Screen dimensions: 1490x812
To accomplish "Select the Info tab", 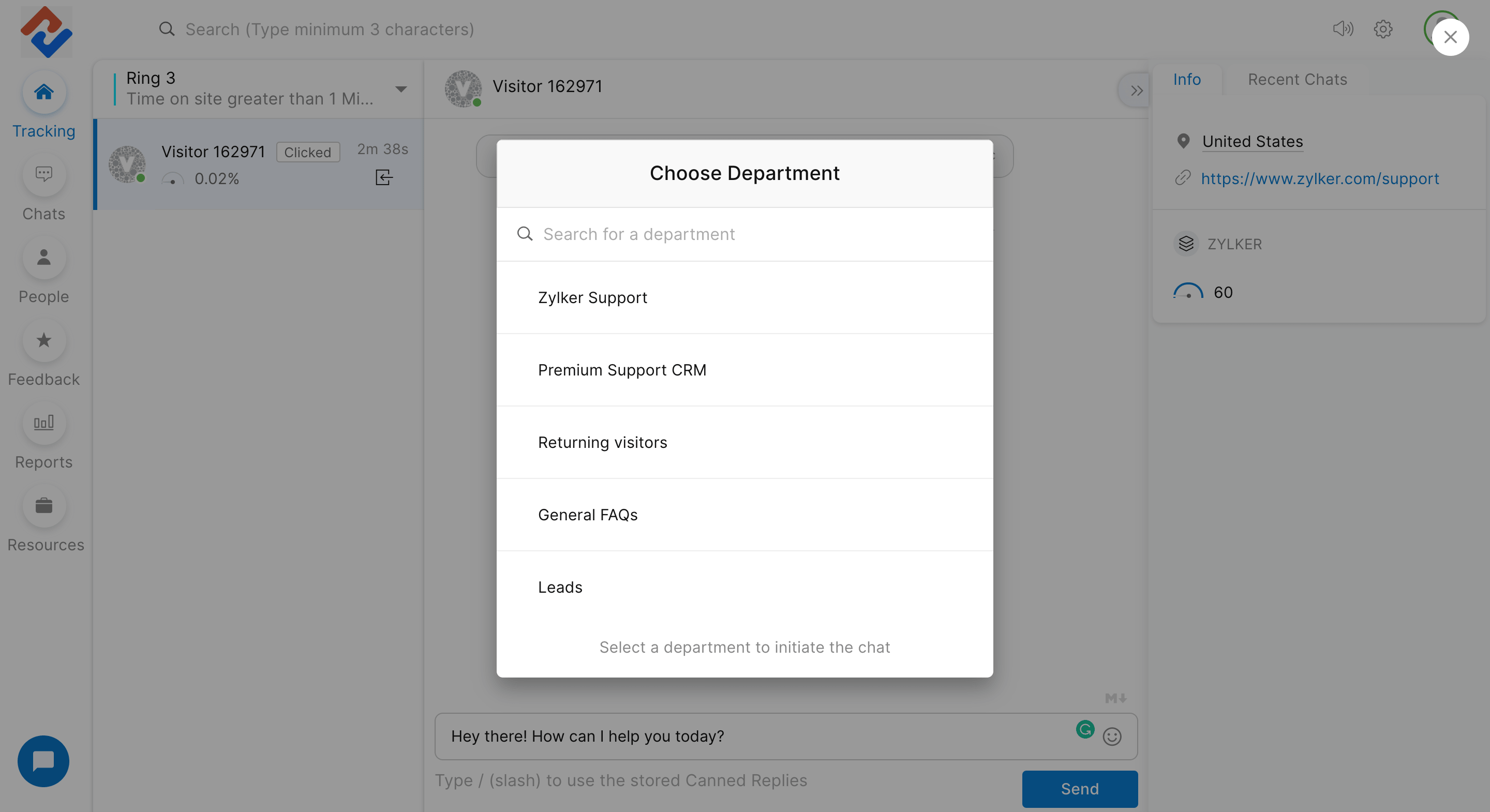I will point(1186,79).
